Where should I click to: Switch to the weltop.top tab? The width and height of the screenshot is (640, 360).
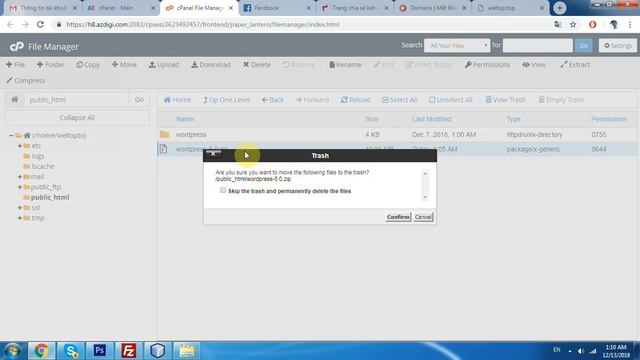pyautogui.click(x=510, y=8)
